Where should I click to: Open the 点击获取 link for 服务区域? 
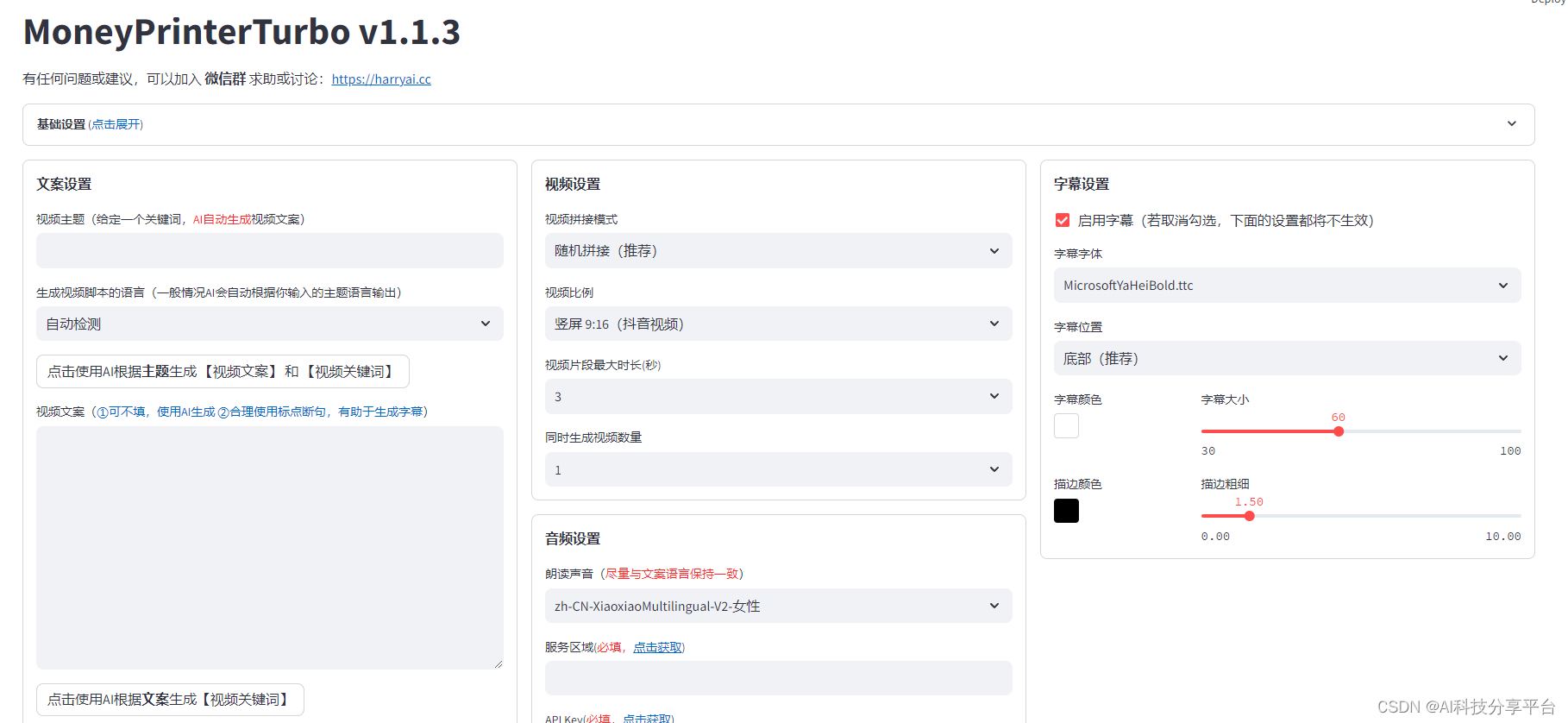tap(657, 647)
